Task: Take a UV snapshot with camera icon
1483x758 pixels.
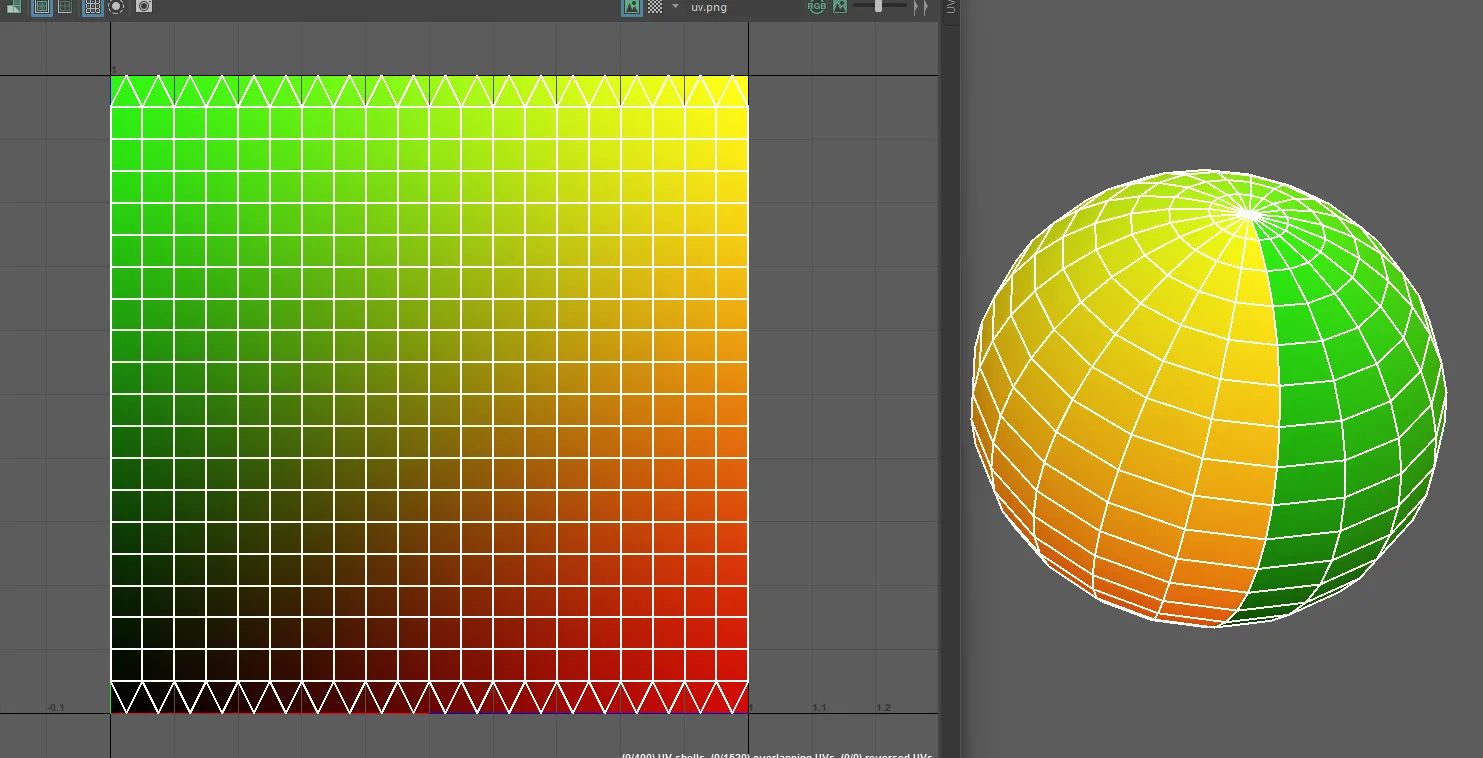Action: [144, 7]
